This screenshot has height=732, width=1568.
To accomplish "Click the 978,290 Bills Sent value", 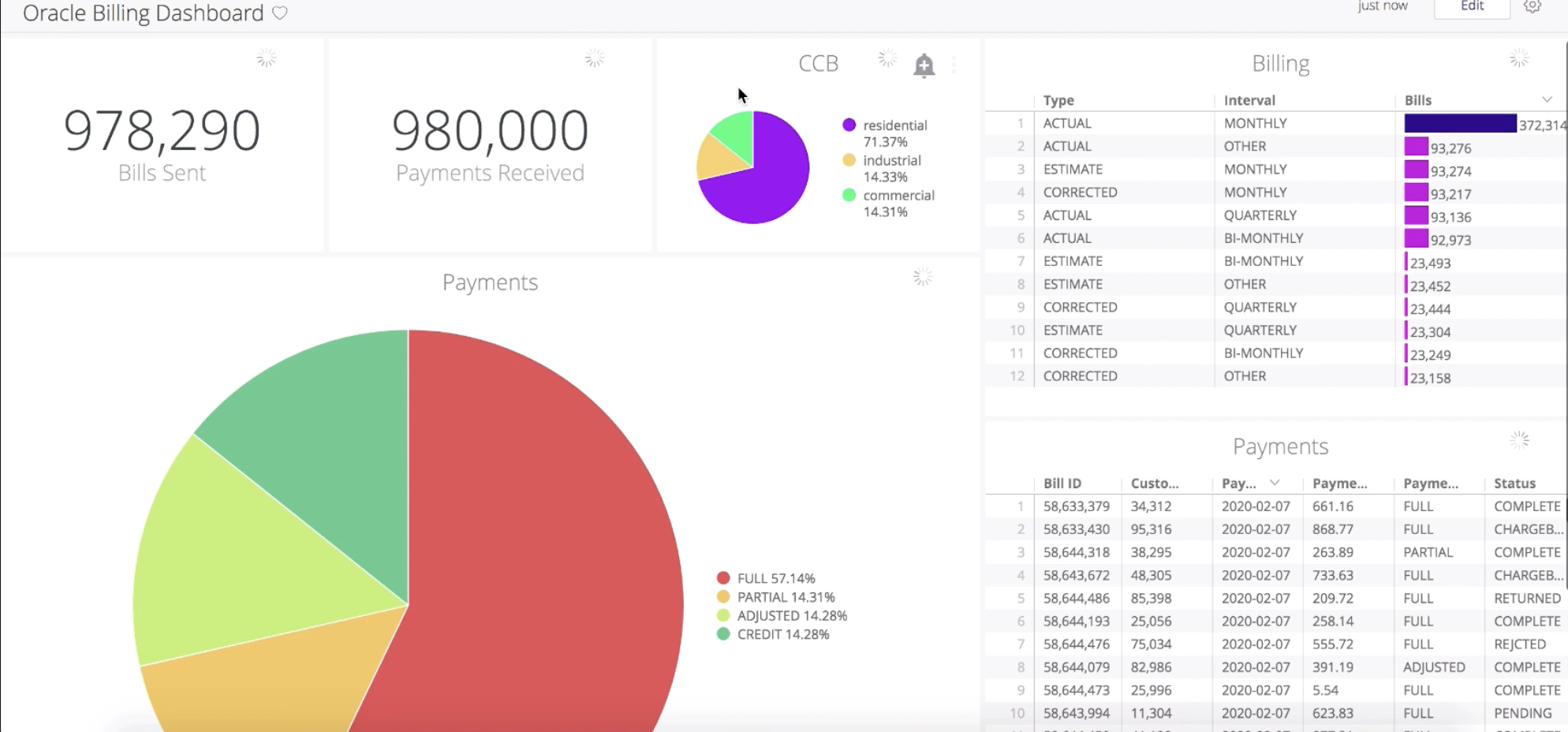I will 162,130.
